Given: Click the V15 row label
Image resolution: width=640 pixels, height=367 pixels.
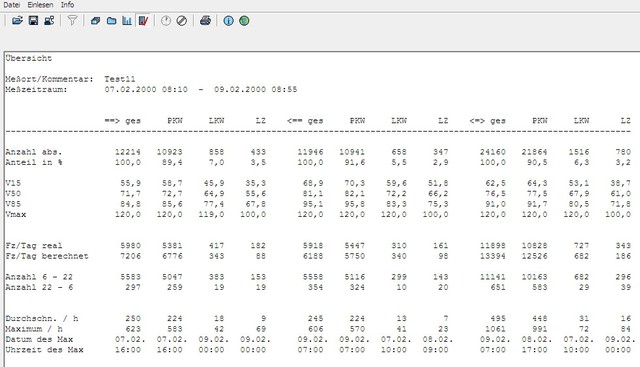Looking at the screenshot, I should tap(13, 183).
